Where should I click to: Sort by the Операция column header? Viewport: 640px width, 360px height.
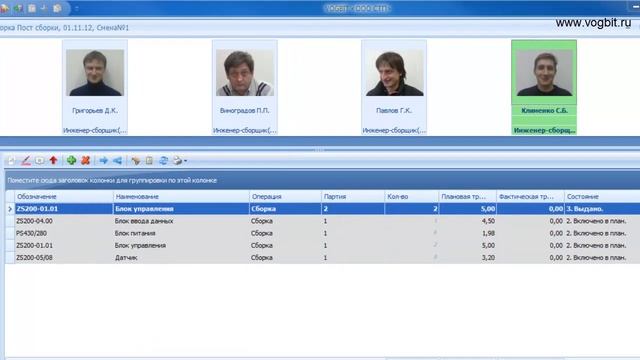click(285, 196)
